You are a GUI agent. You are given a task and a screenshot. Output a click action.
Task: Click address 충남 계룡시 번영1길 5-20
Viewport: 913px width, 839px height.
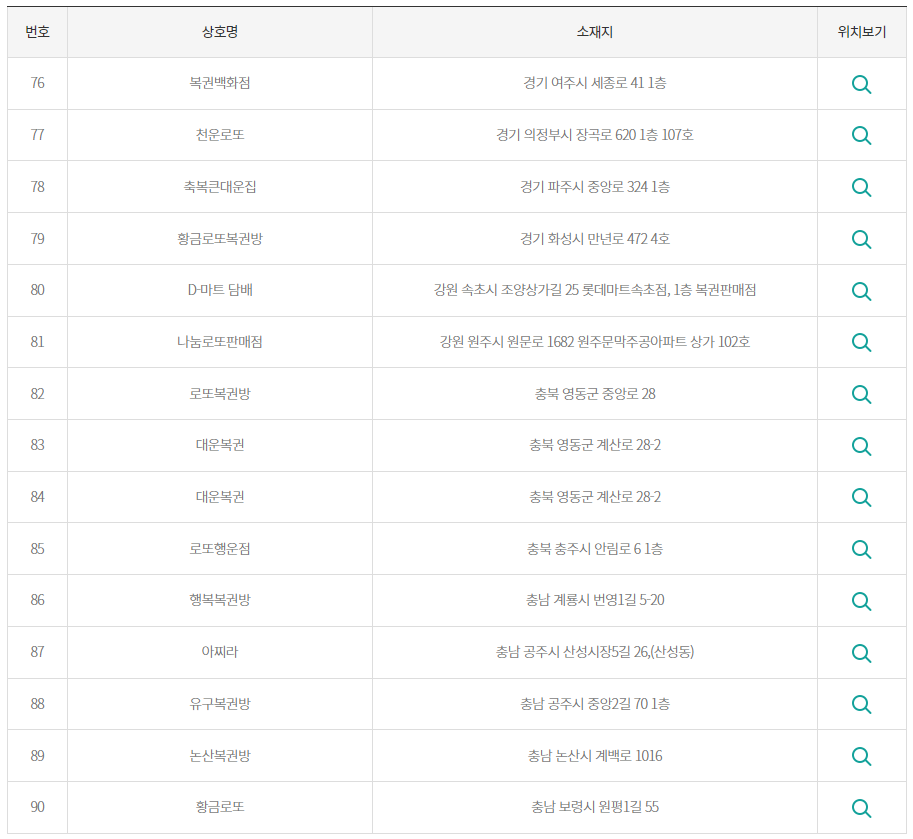pyautogui.click(x=594, y=599)
